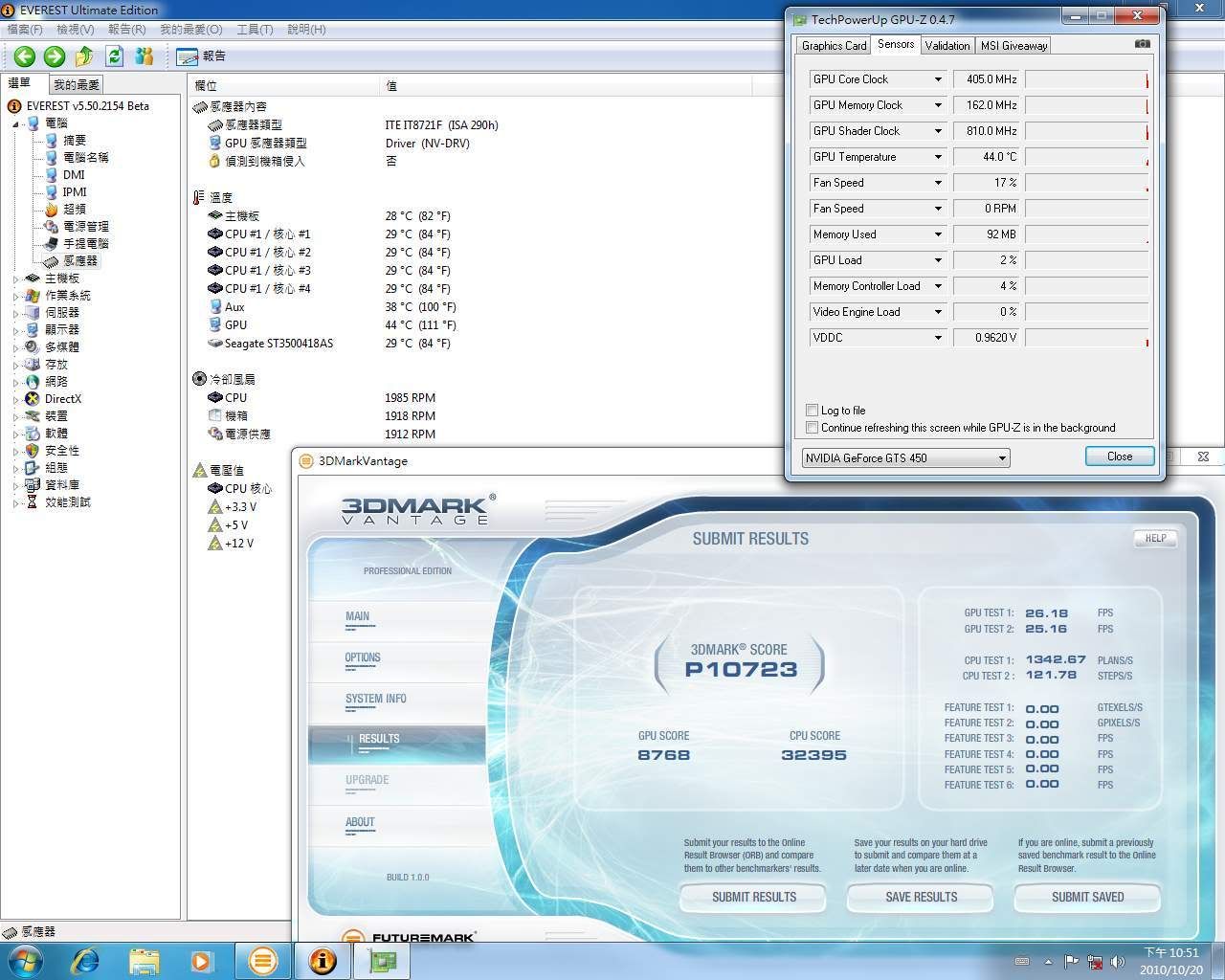This screenshot has height=980, width=1225.
Task: Click Close button in GPU-Z
Action: (x=1120, y=457)
